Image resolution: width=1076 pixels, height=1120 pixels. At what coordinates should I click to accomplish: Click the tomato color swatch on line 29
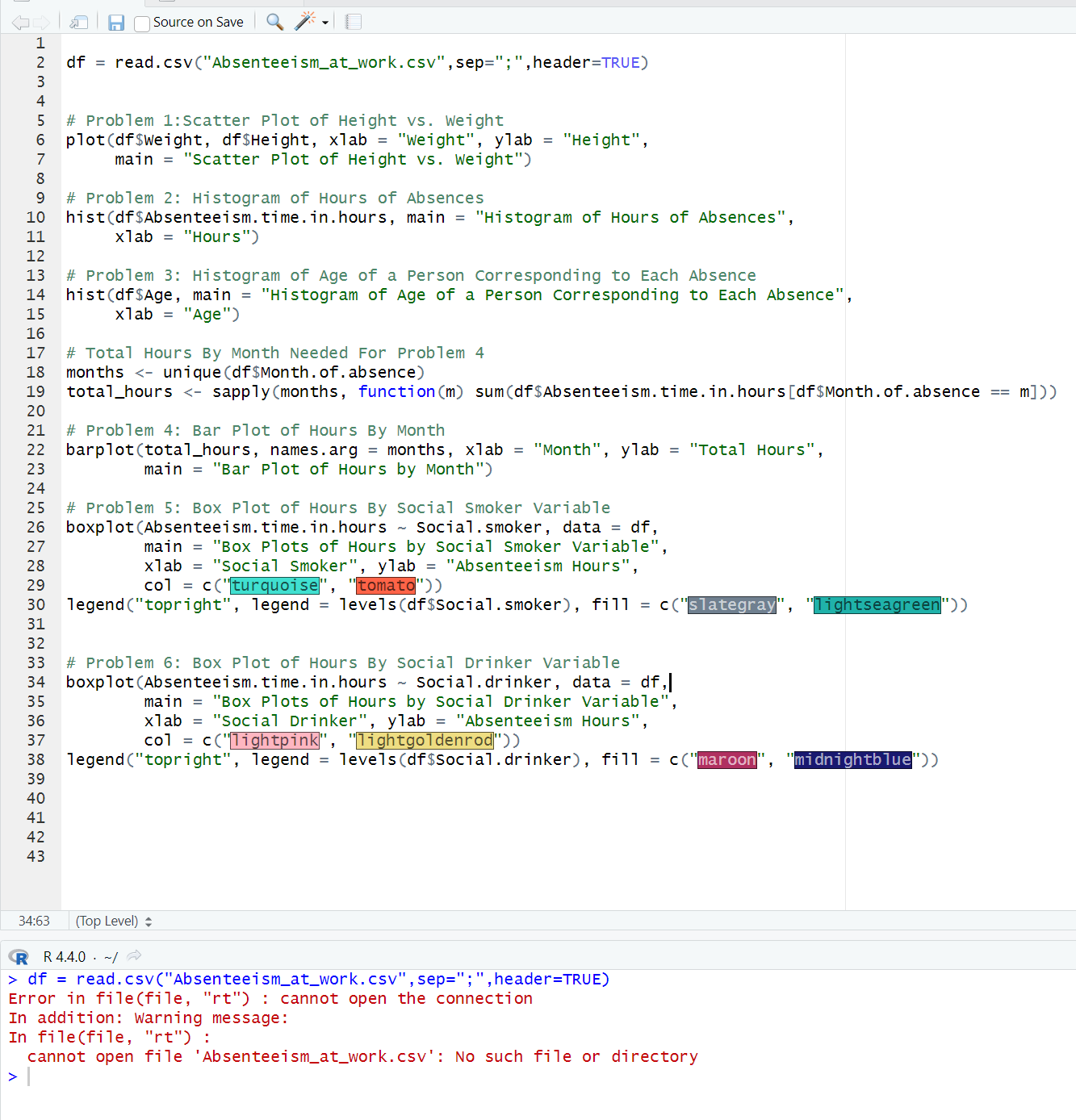tap(386, 585)
